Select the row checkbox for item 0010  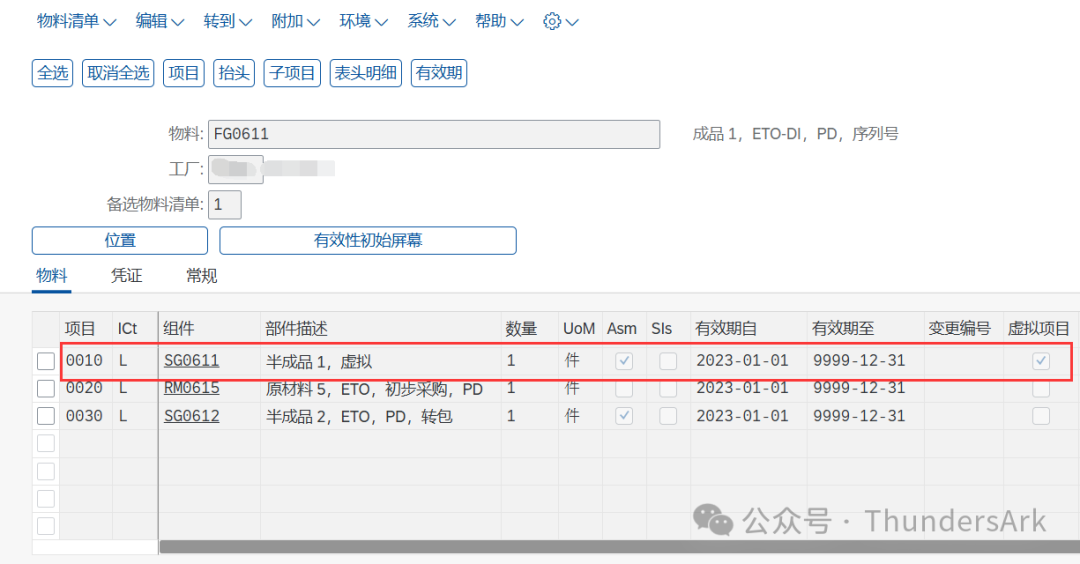coord(46,361)
